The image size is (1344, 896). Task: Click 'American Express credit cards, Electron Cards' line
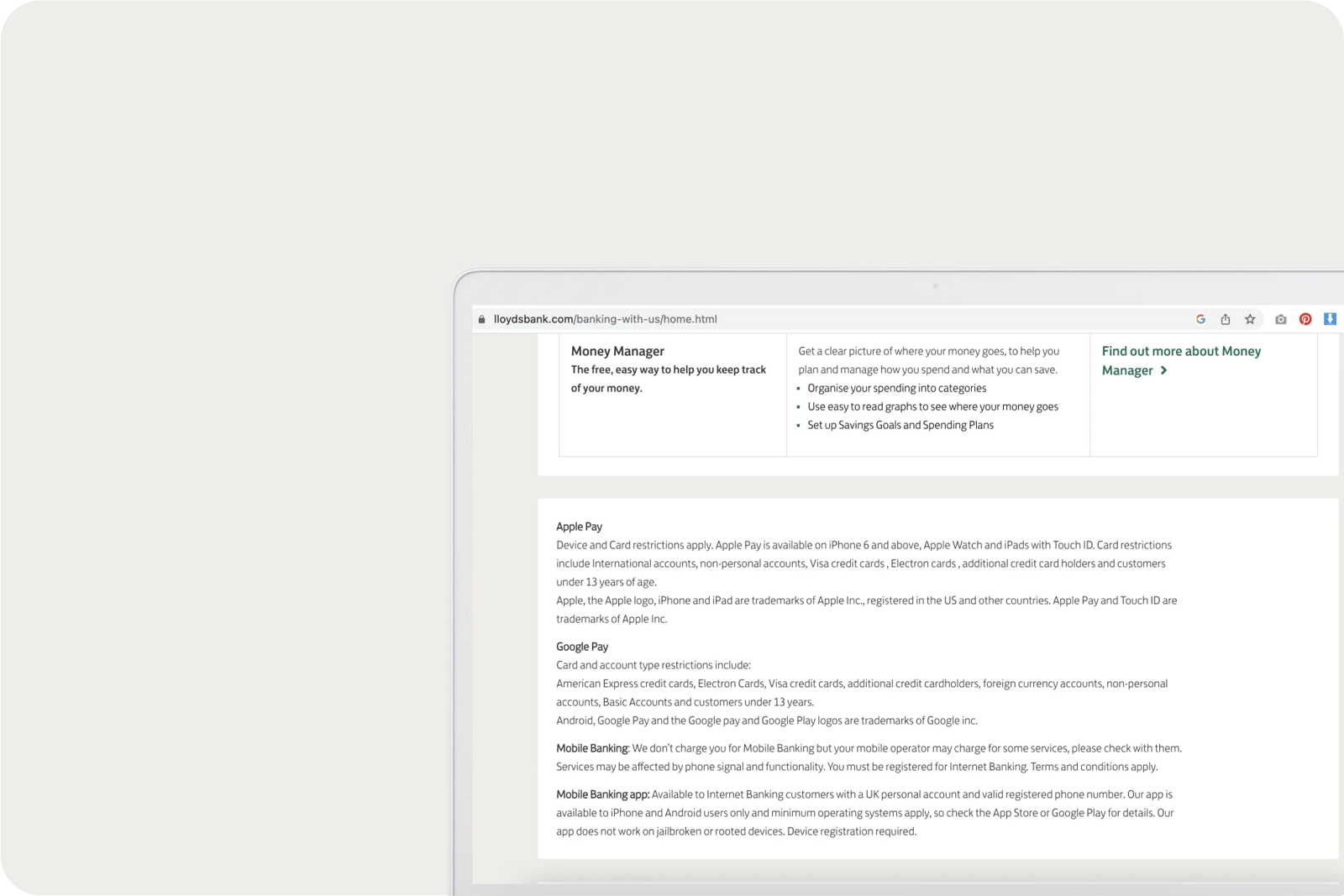tap(861, 684)
